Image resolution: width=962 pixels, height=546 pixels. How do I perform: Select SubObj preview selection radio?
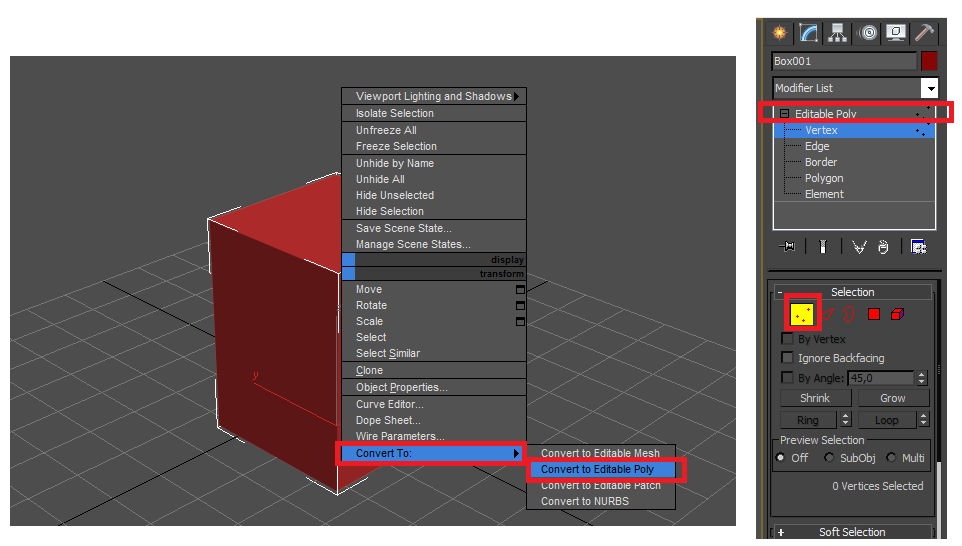pyautogui.click(x=829, y=458)
